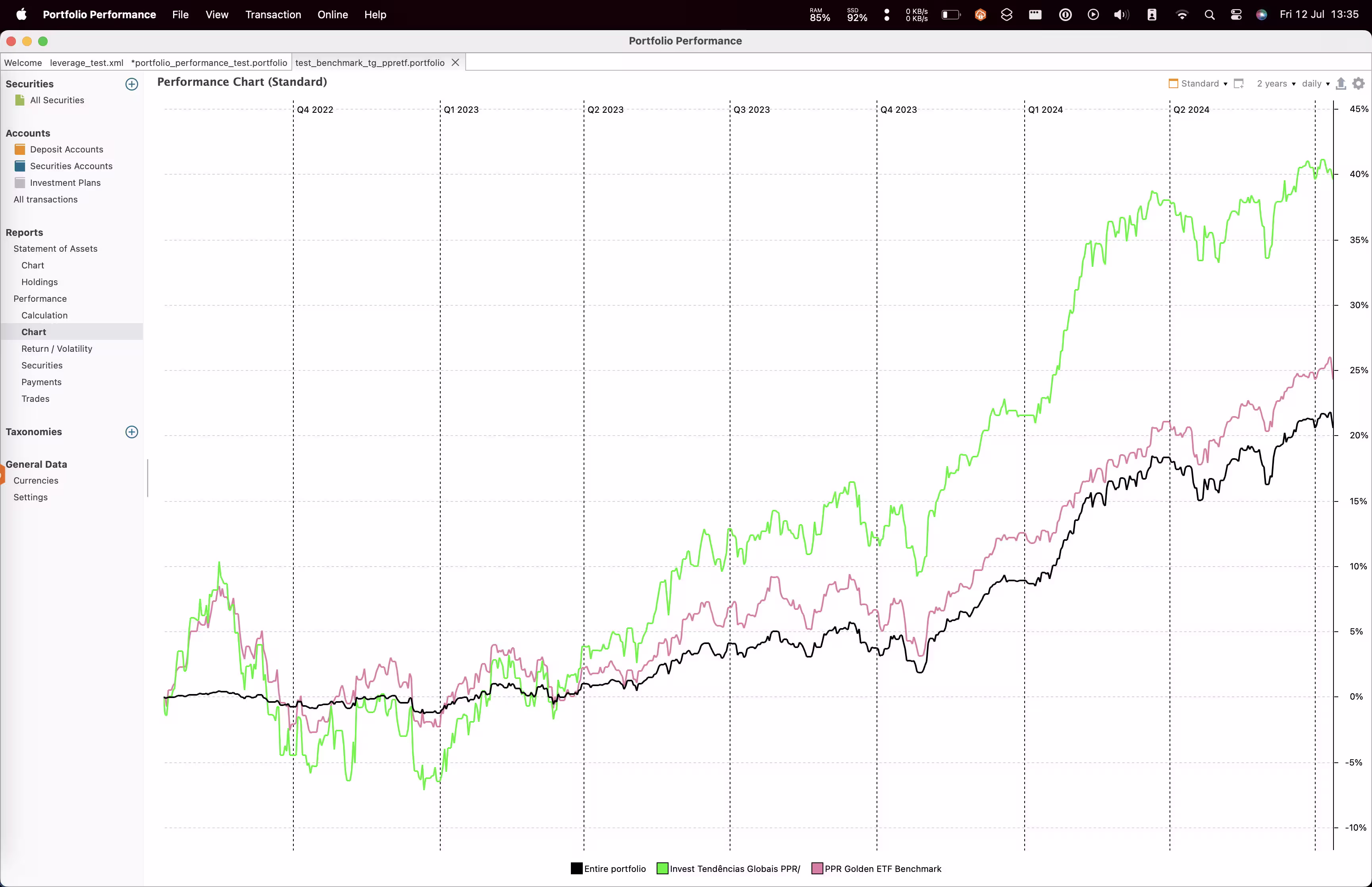Open the Statement of Assets report
Screen dimensions: 1372x887
click(x=55, y=249)
